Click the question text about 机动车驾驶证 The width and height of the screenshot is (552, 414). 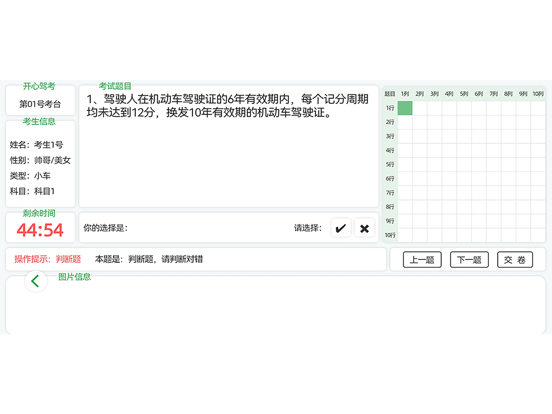pyautogui.click(x=227, y=106)
